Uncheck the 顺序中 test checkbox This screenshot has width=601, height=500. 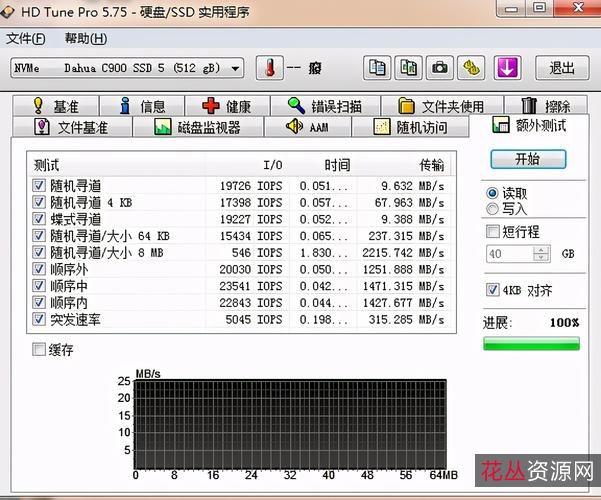coord(39,286)
